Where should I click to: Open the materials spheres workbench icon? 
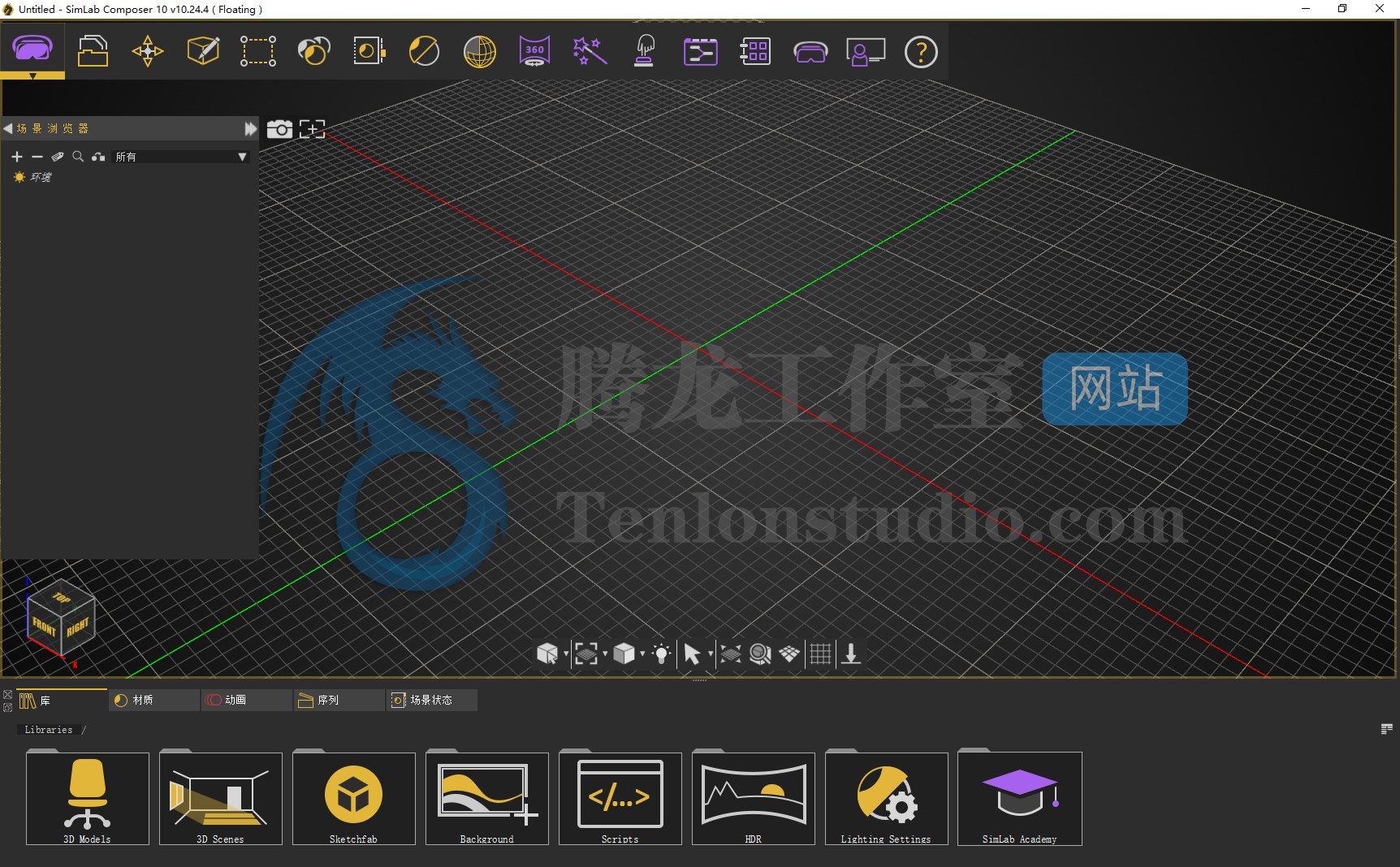point(313,51)
